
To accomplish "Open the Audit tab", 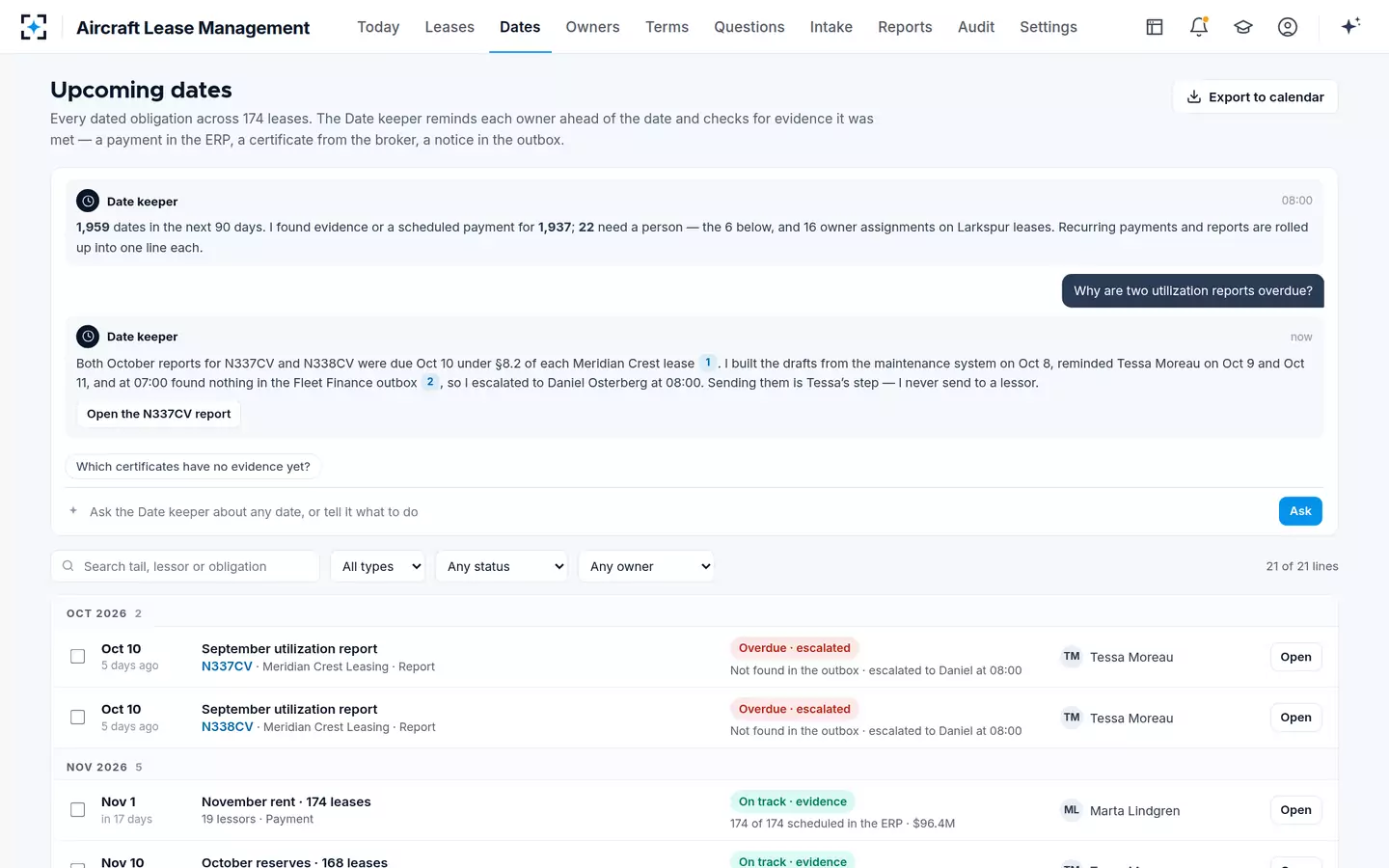I will (976, 27).
